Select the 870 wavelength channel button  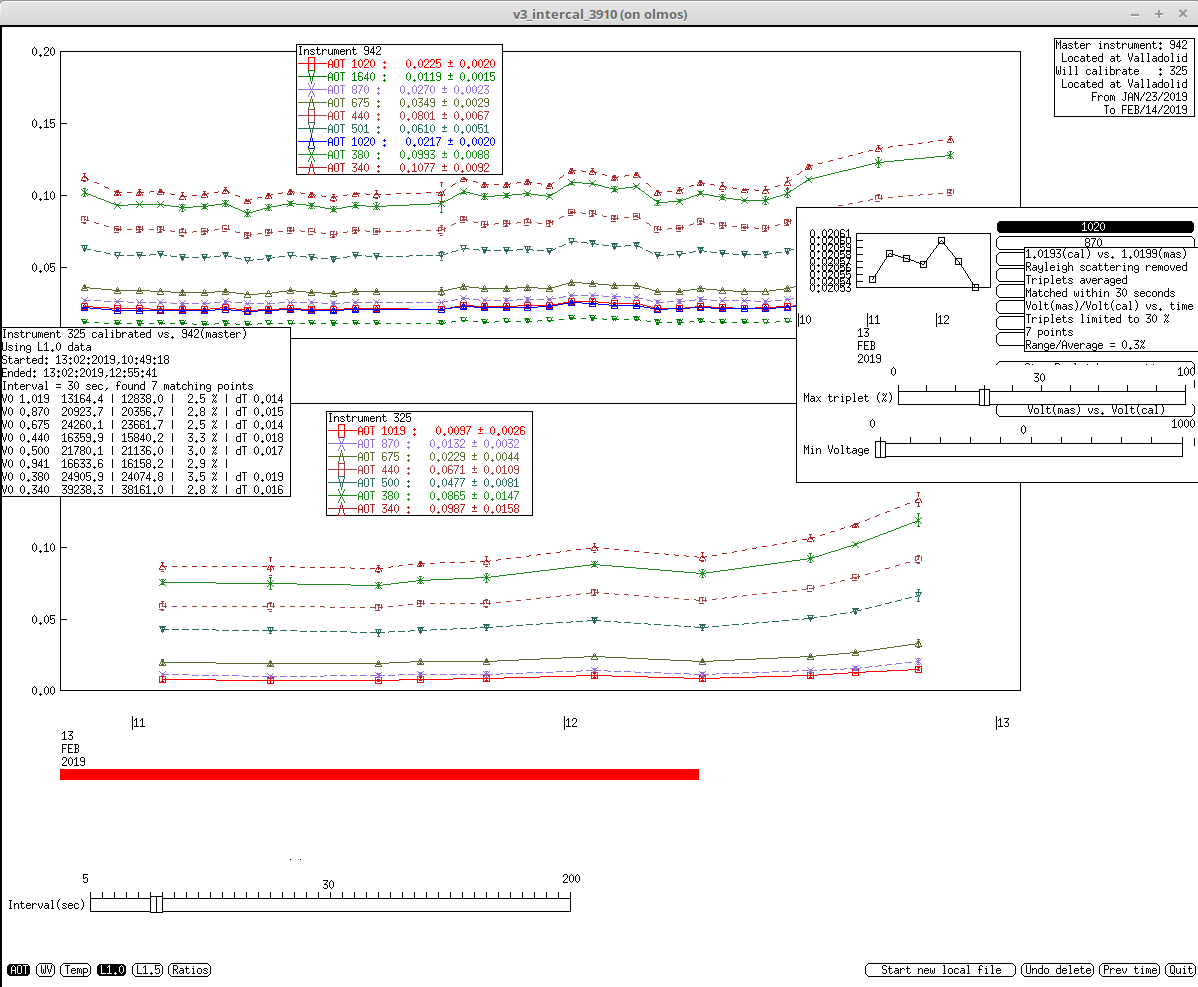click(1095, 242)
